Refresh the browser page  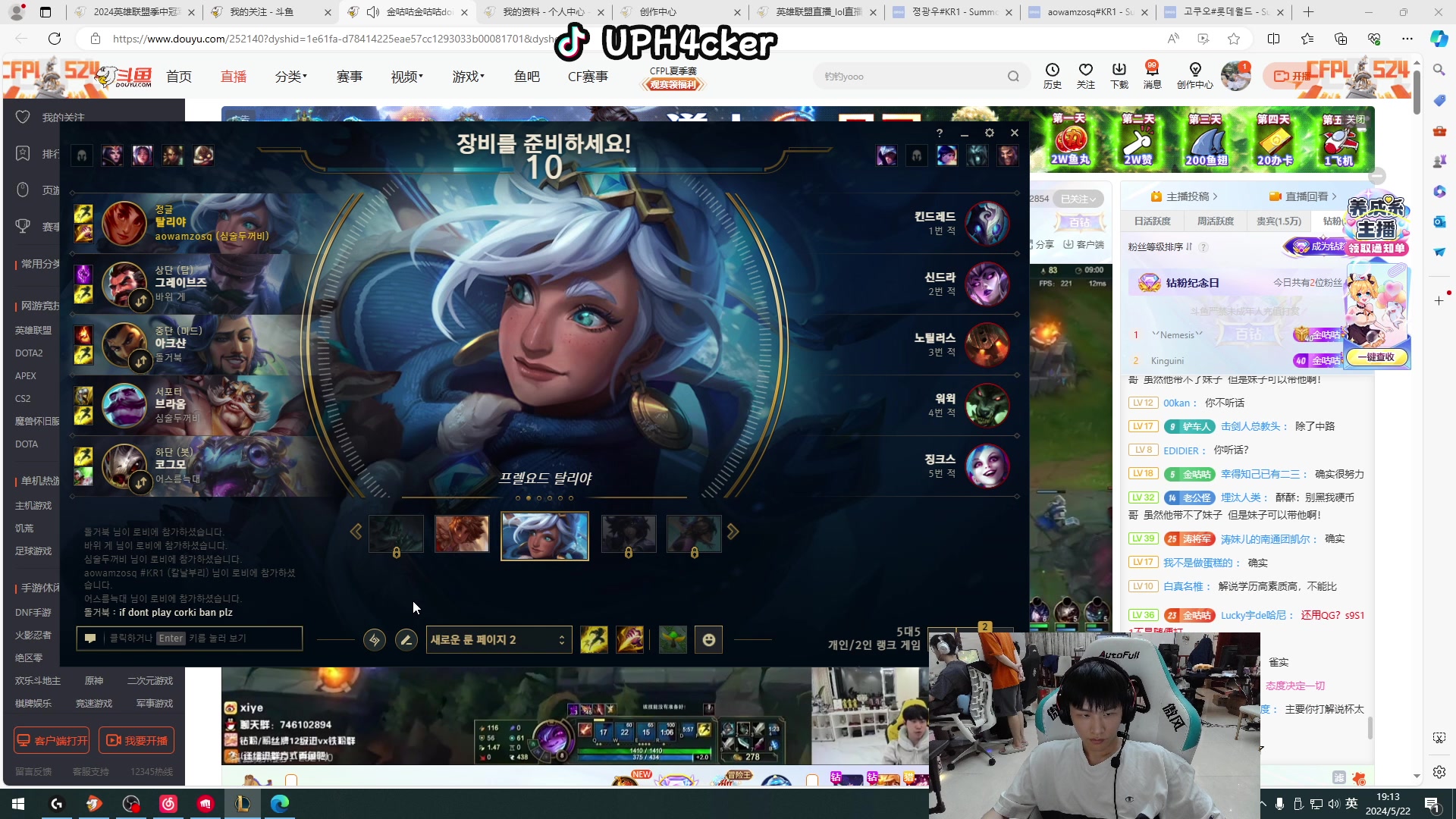point(55,39)
